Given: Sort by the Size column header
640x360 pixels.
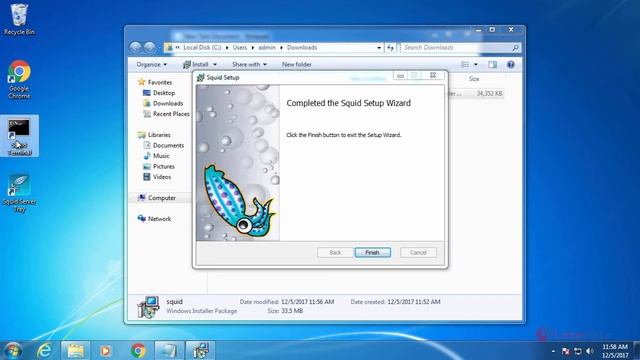Looking at the screenshot, I should (474, 79).
